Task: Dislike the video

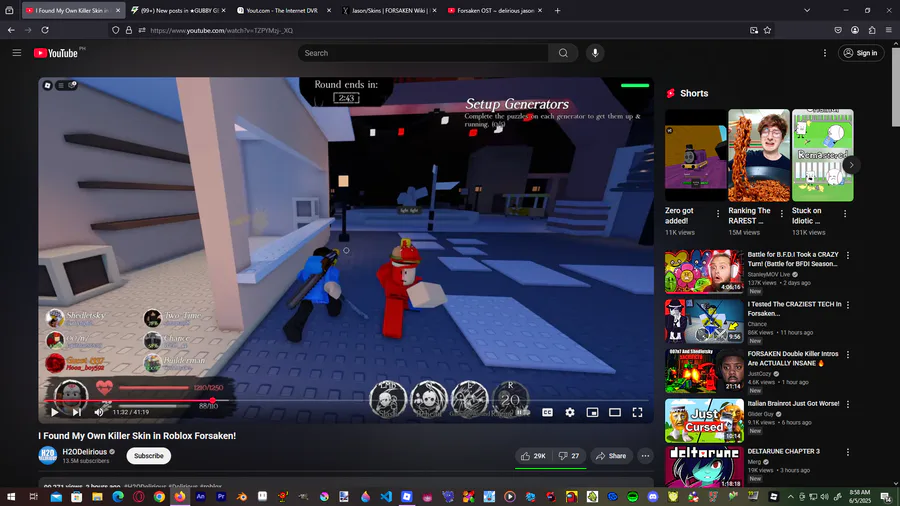Action: [x=569, y=456]
